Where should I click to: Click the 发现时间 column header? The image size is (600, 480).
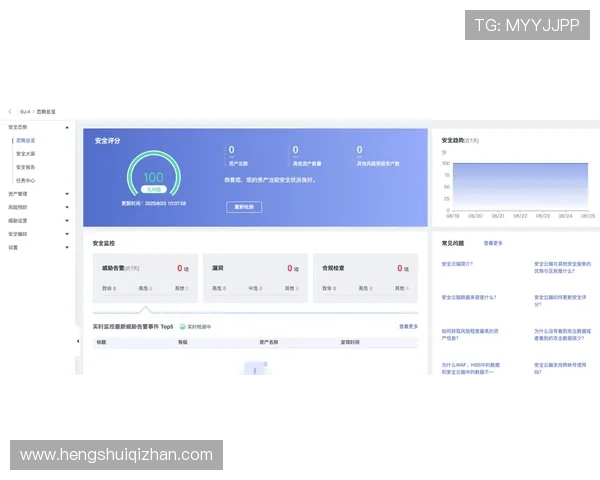pyautogui.click(x=350, y=342)
